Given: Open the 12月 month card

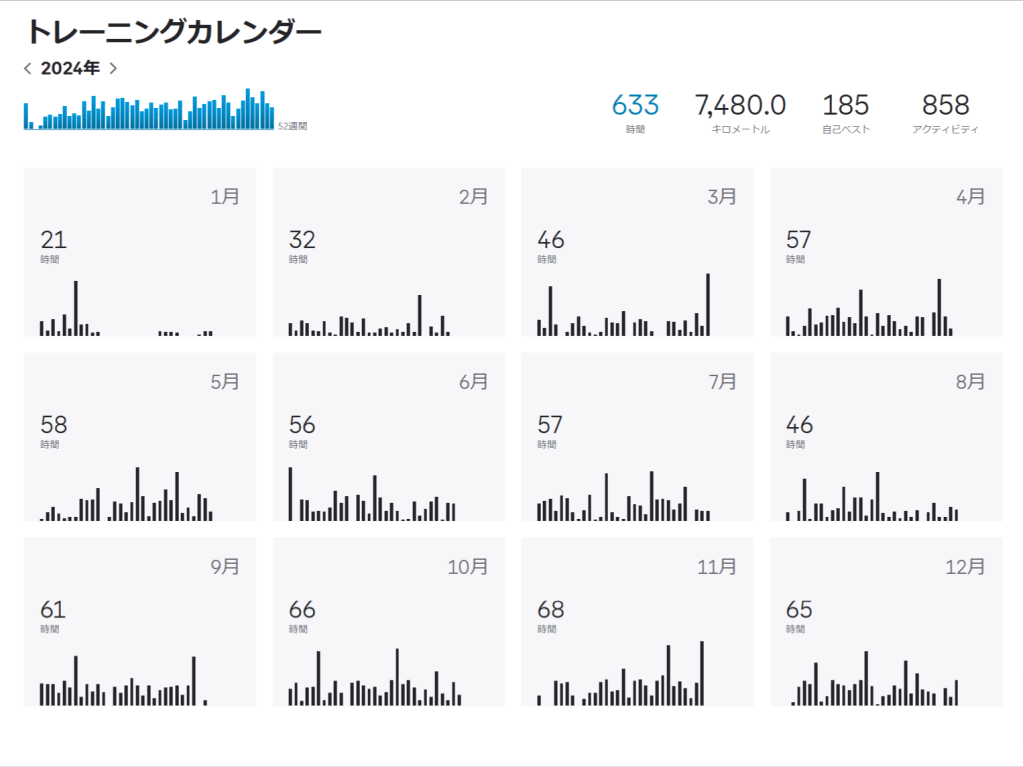Looking at the screenshot, I should pyautogui.click(x=885, y=623).
